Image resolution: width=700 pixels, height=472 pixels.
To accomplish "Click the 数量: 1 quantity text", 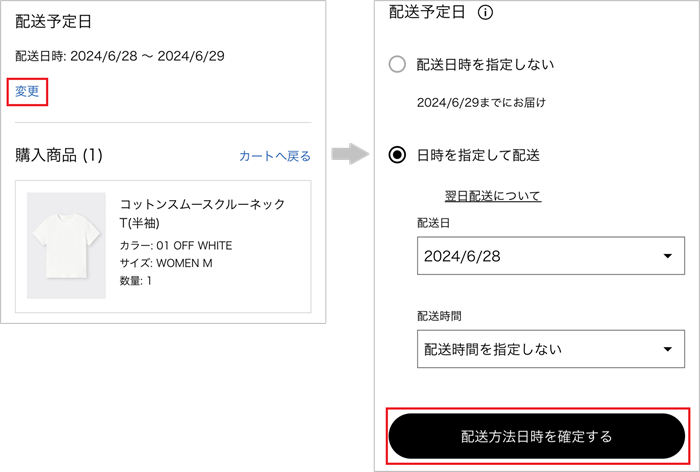I will point(136,281).
